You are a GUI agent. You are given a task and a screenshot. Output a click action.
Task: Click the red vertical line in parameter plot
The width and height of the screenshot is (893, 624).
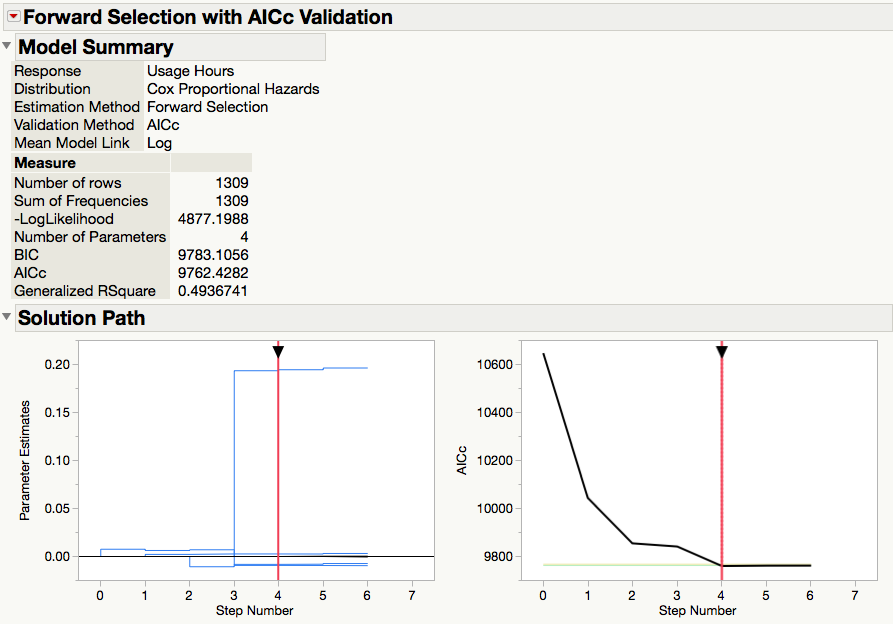278,467
